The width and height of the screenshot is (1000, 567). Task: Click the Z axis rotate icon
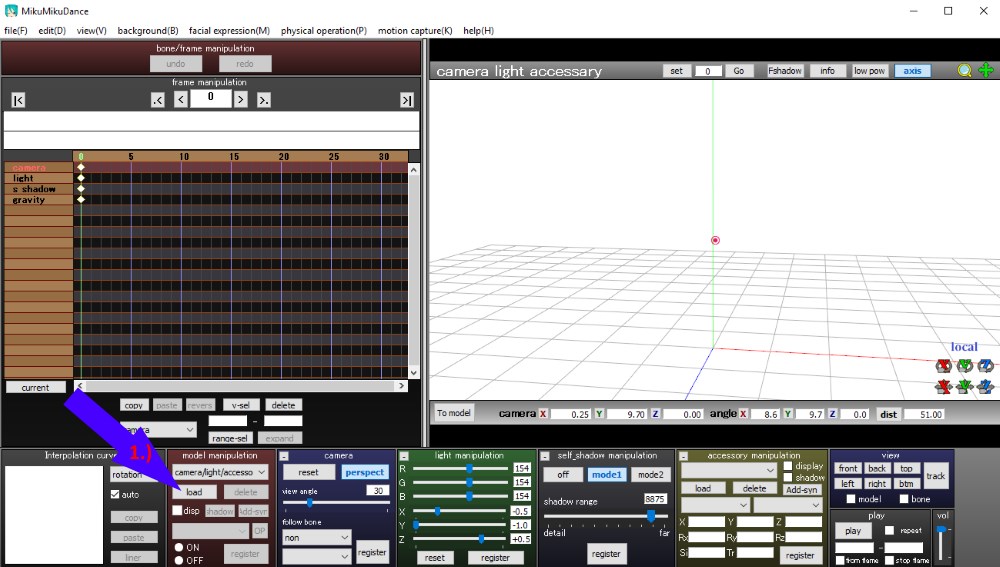985,365
